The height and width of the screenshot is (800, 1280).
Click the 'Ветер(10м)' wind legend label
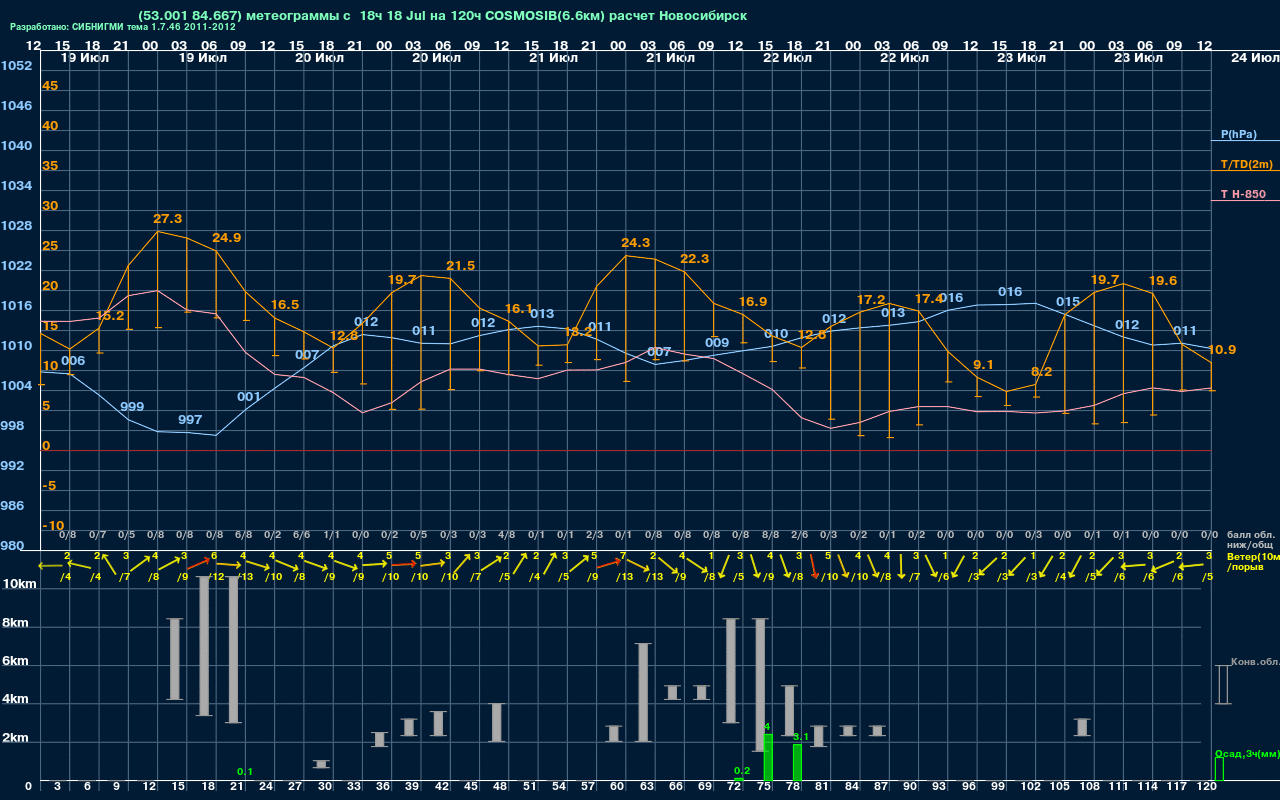1254,556
